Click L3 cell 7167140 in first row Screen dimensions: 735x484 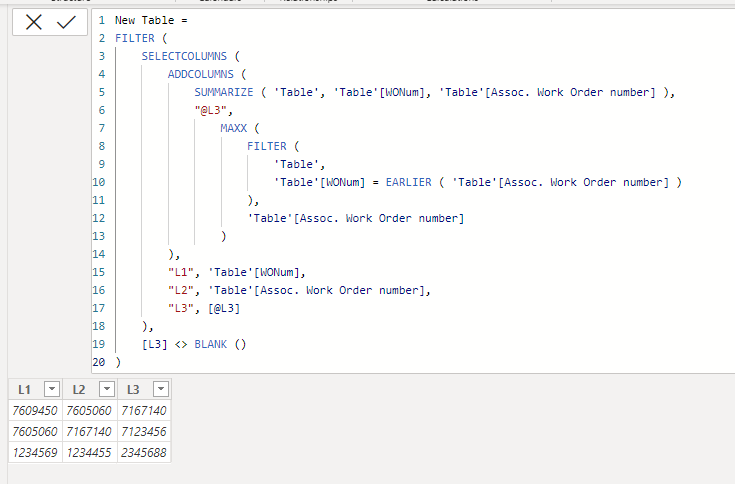(x=144, y=410)
